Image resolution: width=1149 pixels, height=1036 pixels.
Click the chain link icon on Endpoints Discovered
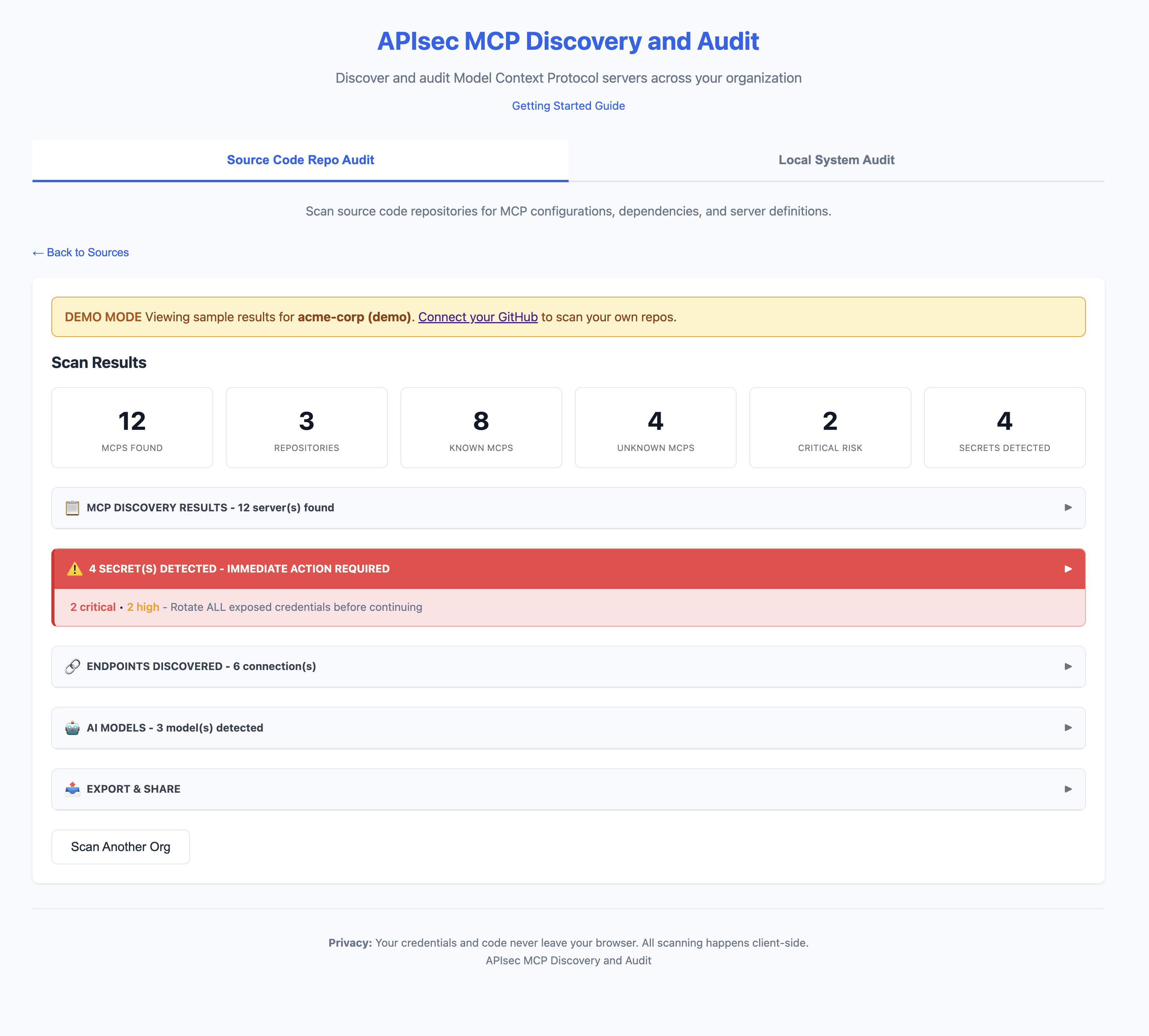click(72, 666)
